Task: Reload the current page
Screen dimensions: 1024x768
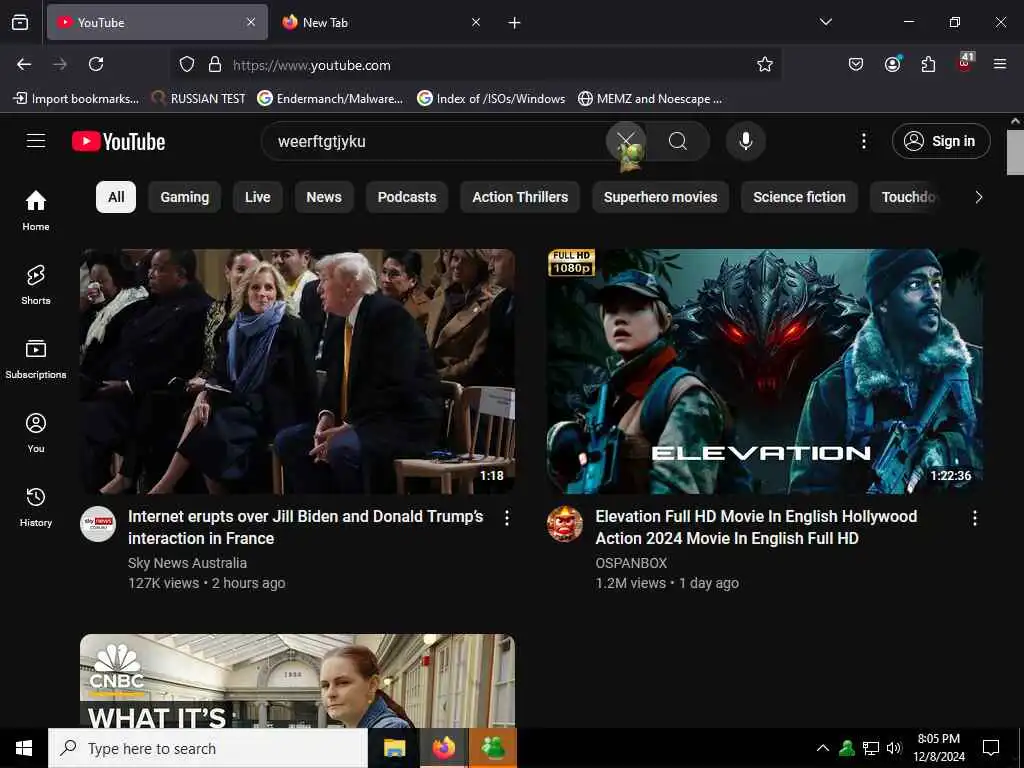Action: coord(96,64)
